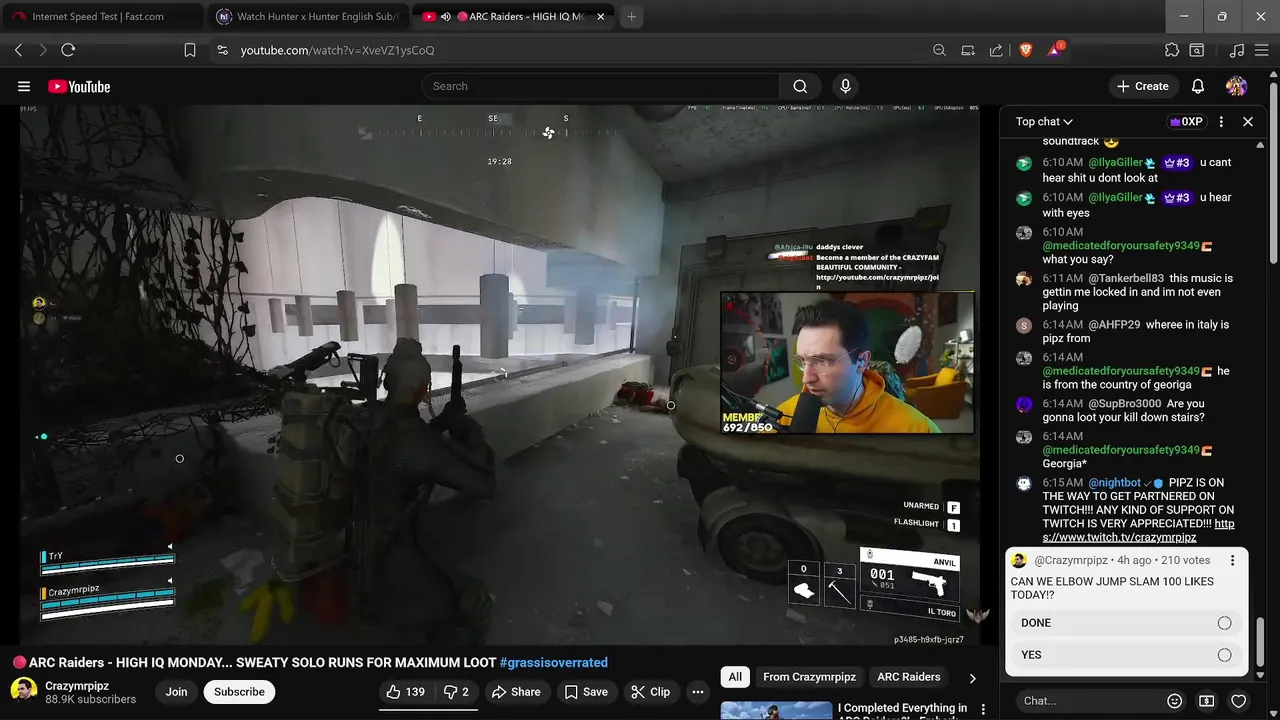Go forward with browser forward arrow
Viewport: 1280px width, 720px height.
coord(42,50)
